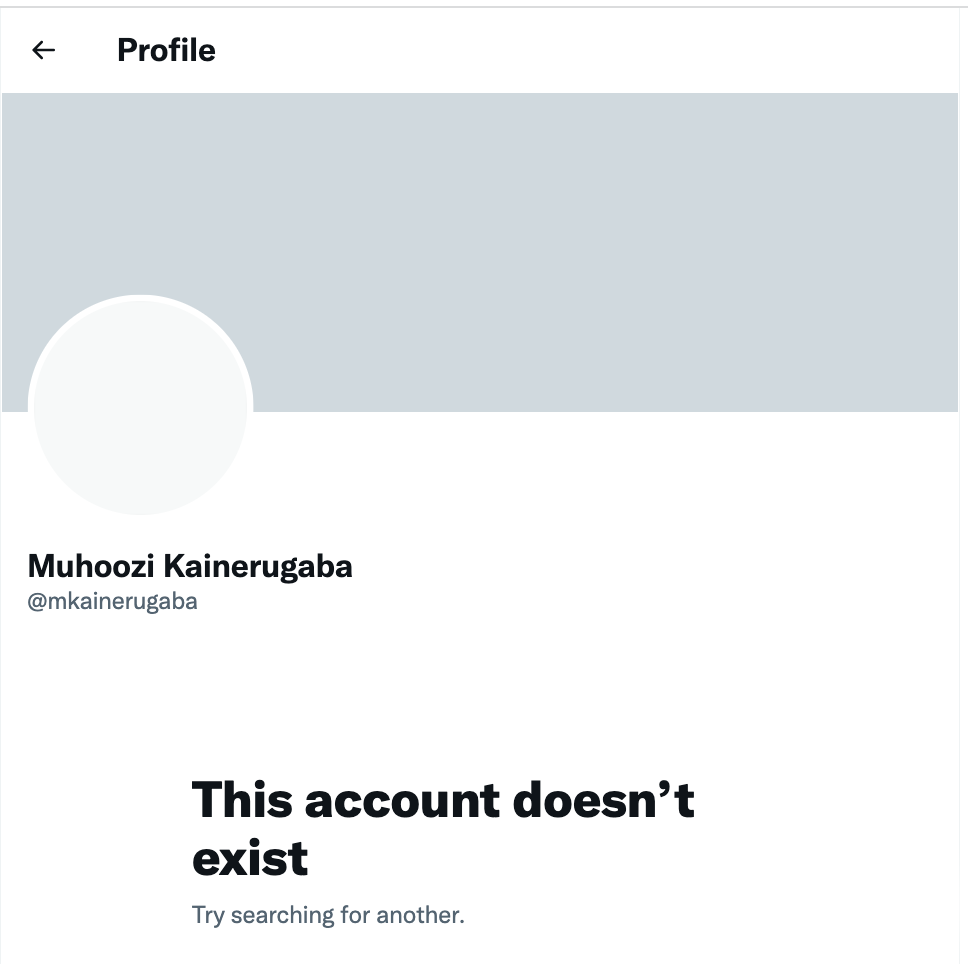
Task: Click the word "account" in the heading
Action: [x=402, y=800]
